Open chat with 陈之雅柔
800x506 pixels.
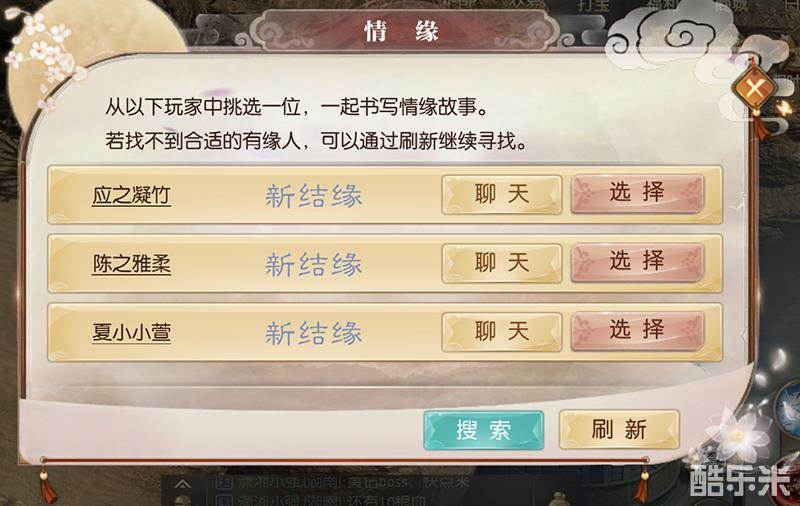502,264
